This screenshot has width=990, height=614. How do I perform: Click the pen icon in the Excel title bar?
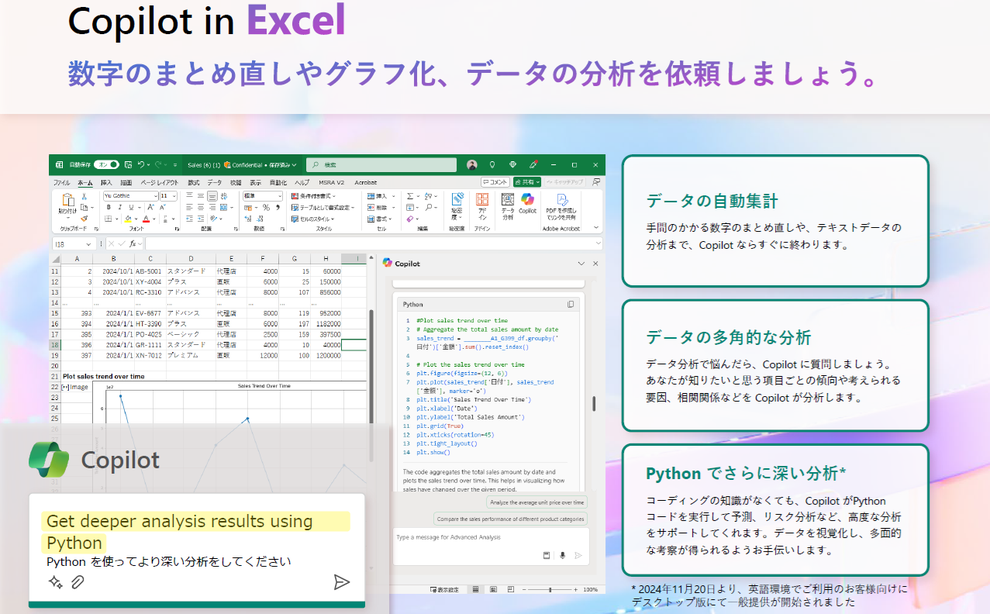click(x=534, y=165)
